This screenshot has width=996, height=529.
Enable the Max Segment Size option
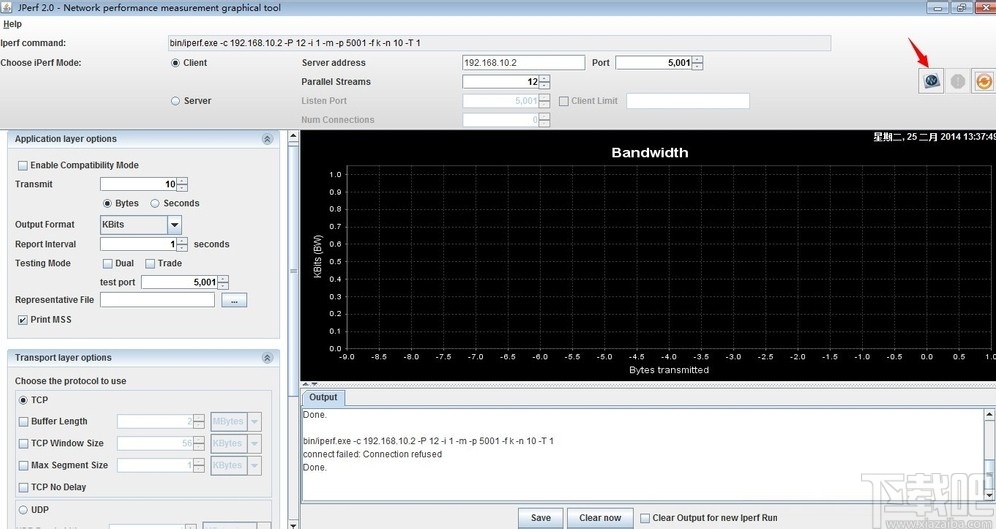pos(24,465)
